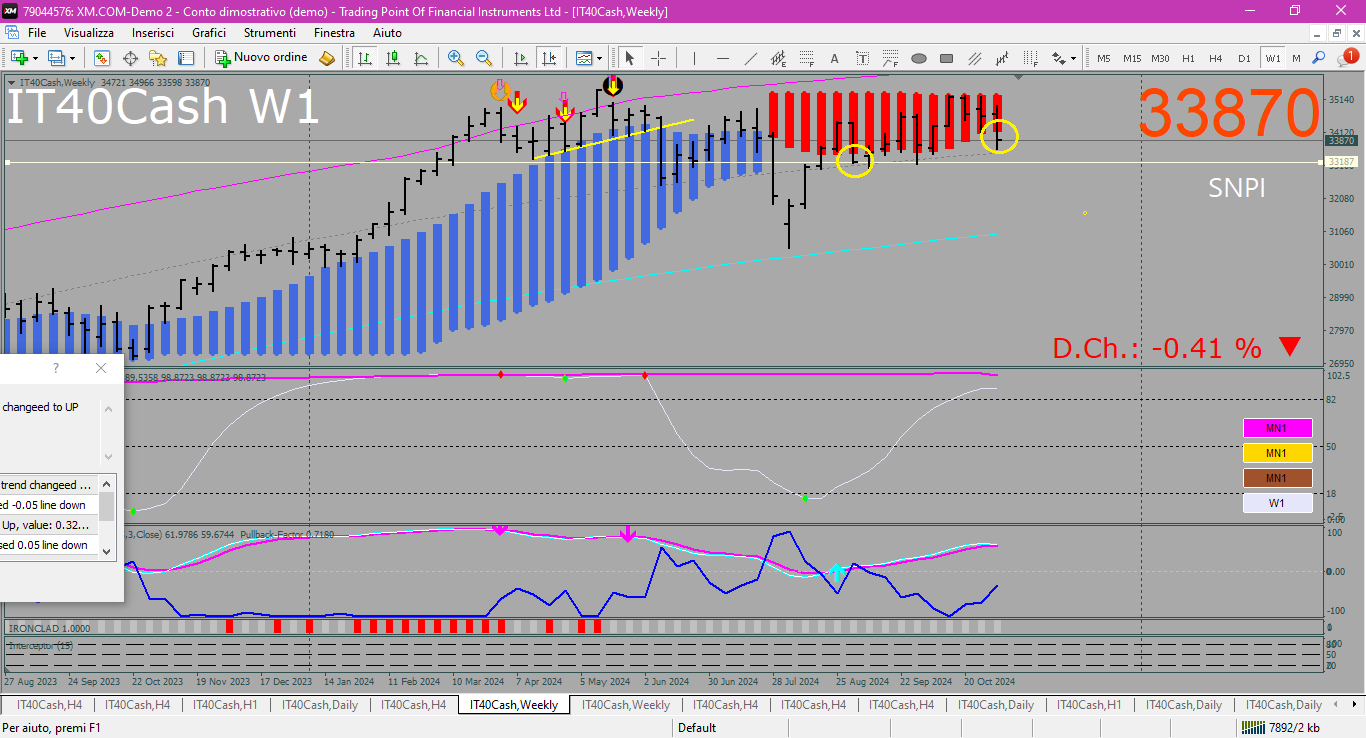The image size is (1366, 738).
Task: Select the 'Up, value: 0.32' alert row
Action: pos(49,525)
